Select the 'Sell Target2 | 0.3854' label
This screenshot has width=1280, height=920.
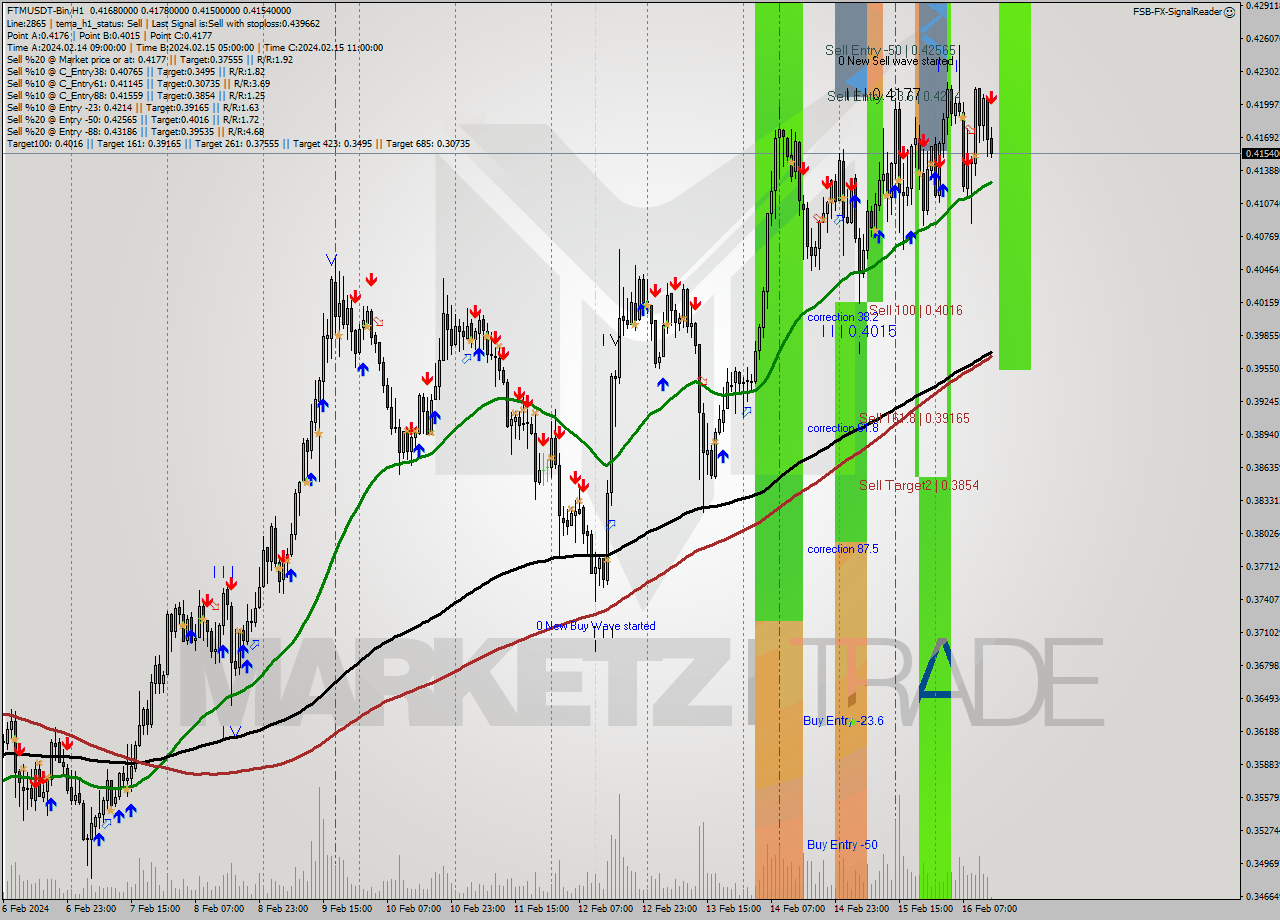(919, 485)
